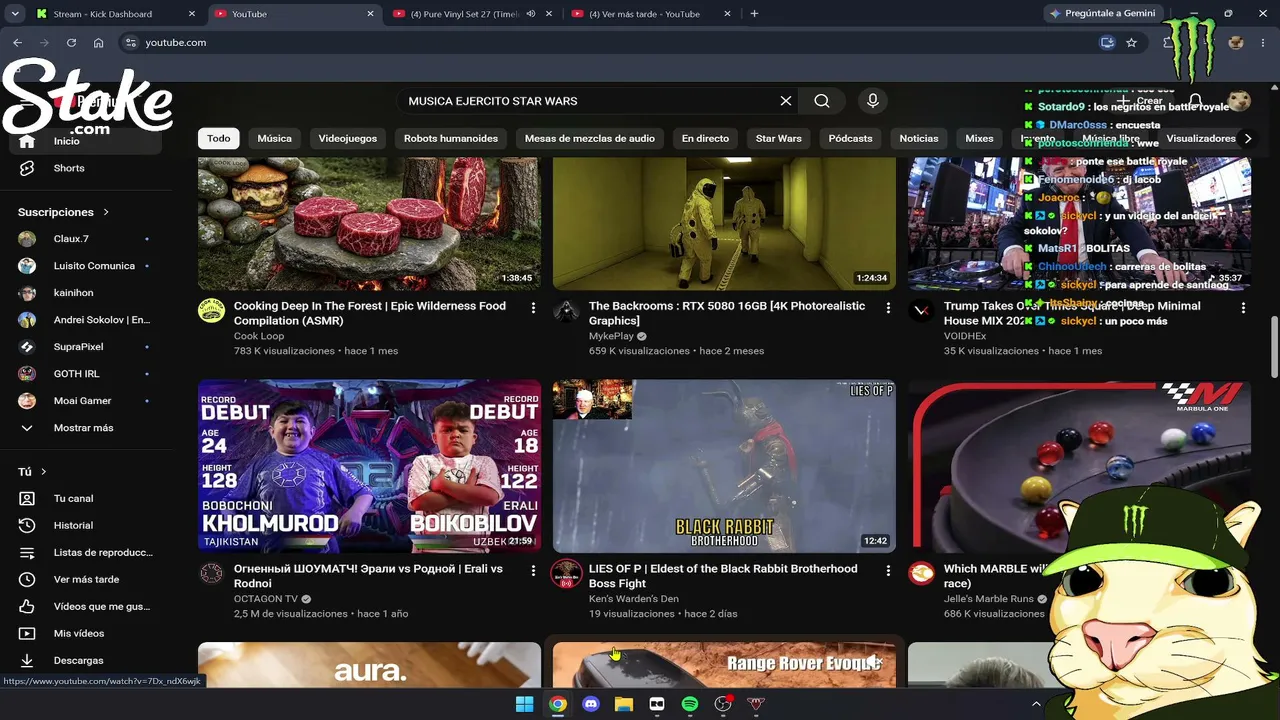Clear the YouTube search query
Screen dimensions: 1280x720
point(786,101)
